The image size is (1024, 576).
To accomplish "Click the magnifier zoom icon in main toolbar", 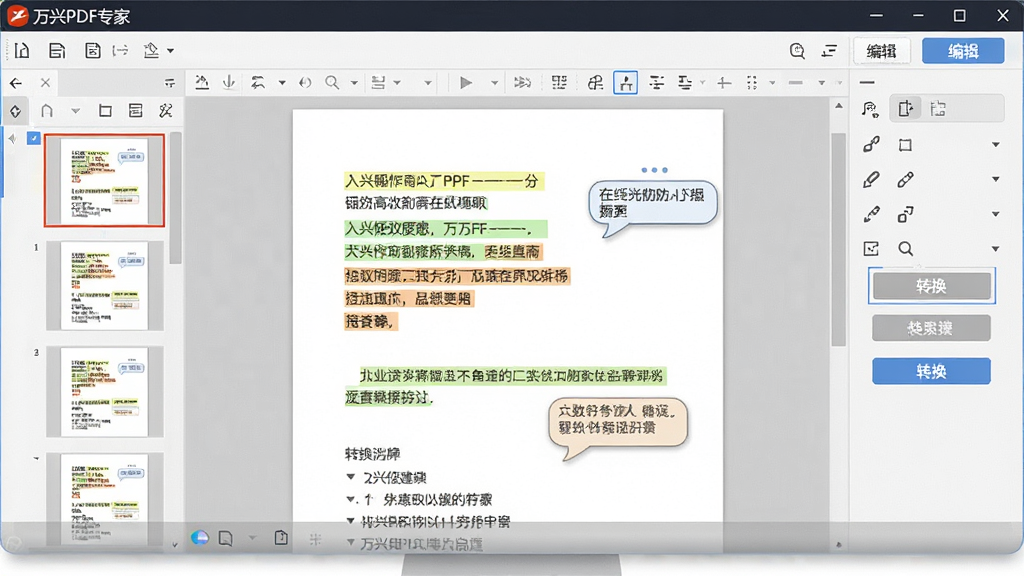I will tap(332, 82).
